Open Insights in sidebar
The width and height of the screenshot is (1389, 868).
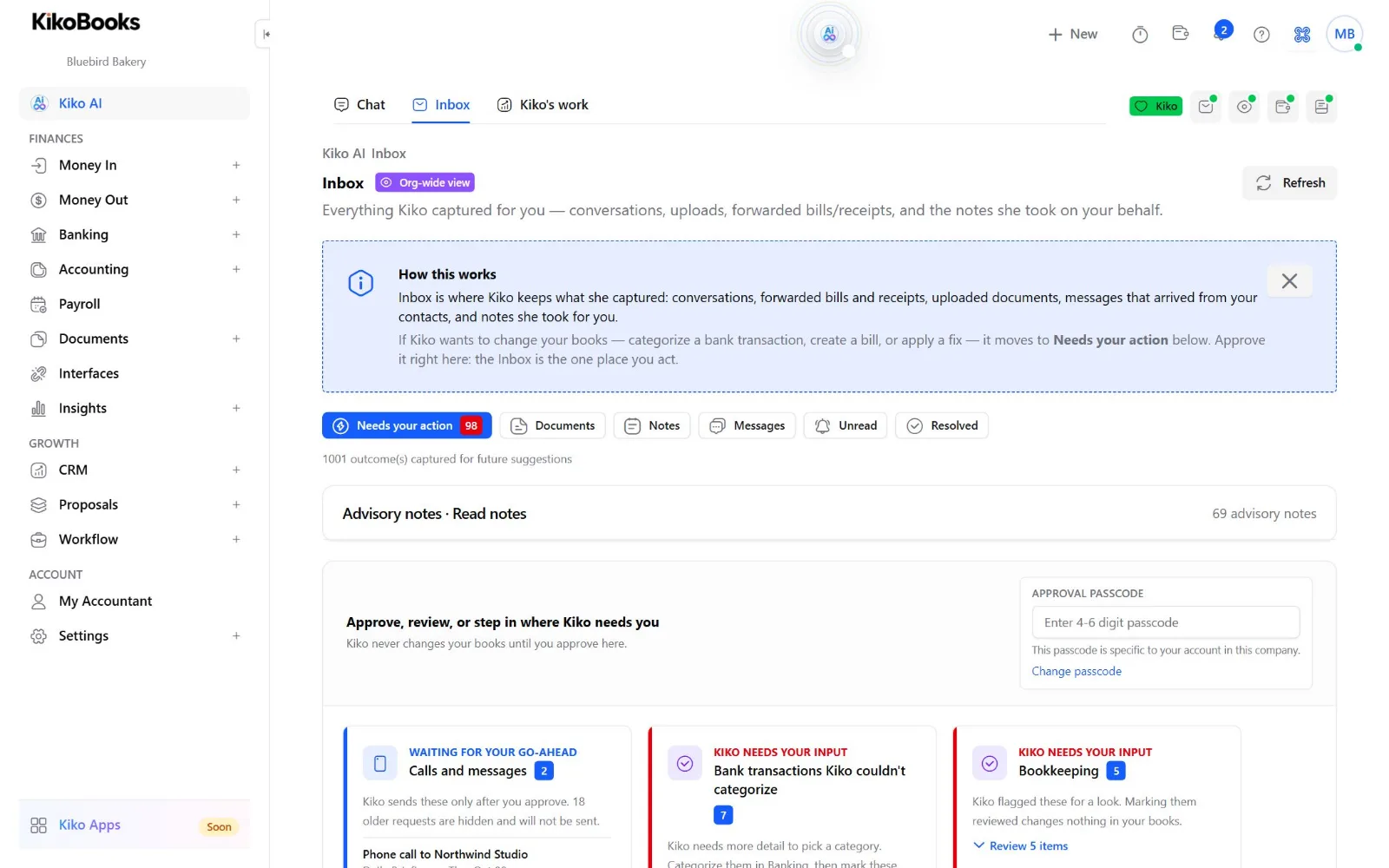[82, 408]
